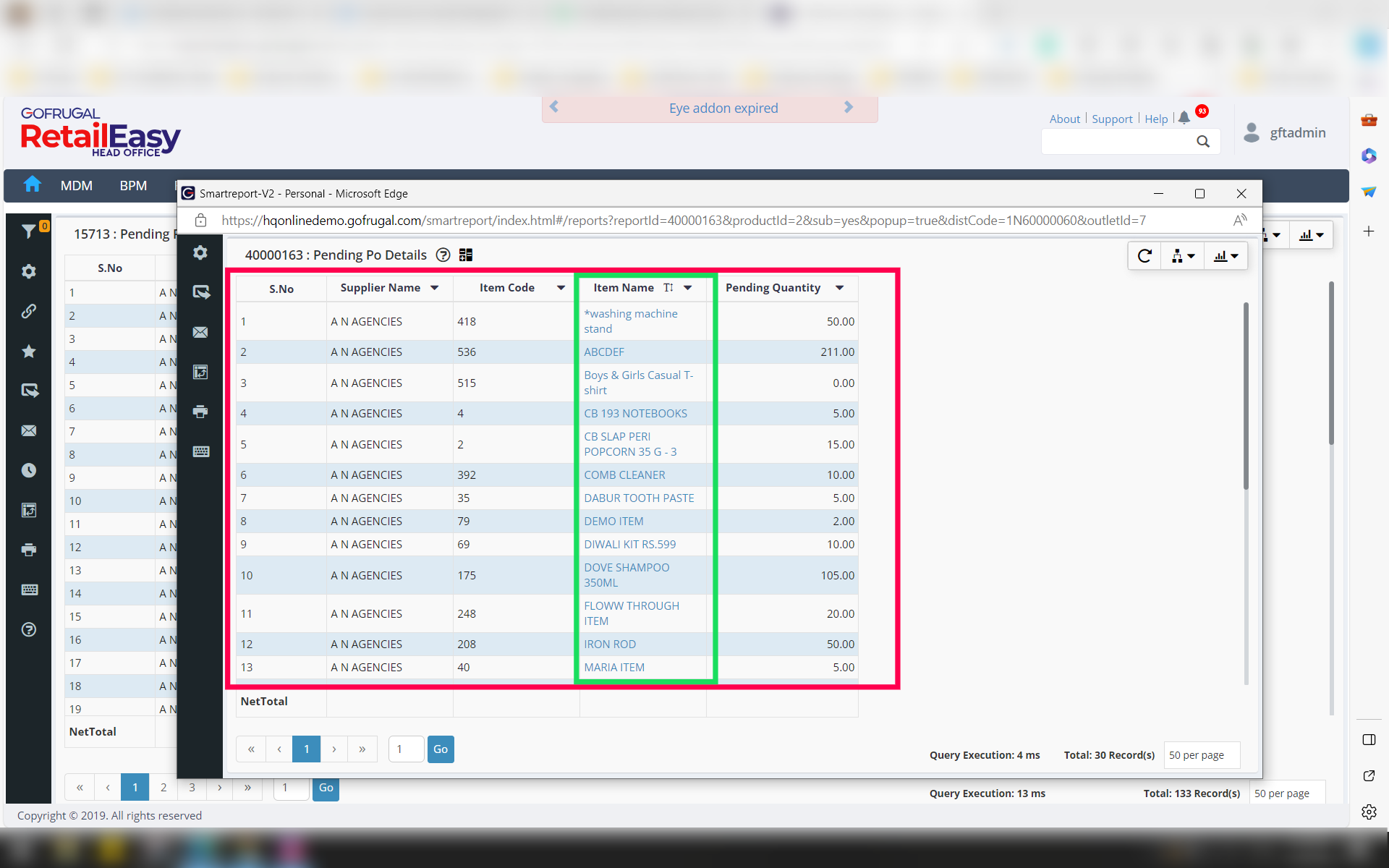
Task: Open 50 per page selector in popup
Action: (1201, 754)
